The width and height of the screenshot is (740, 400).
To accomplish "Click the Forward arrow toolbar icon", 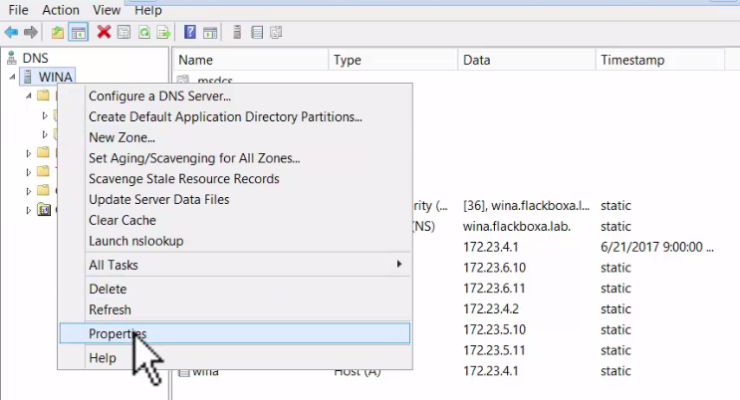I will (x=31, y=33).
